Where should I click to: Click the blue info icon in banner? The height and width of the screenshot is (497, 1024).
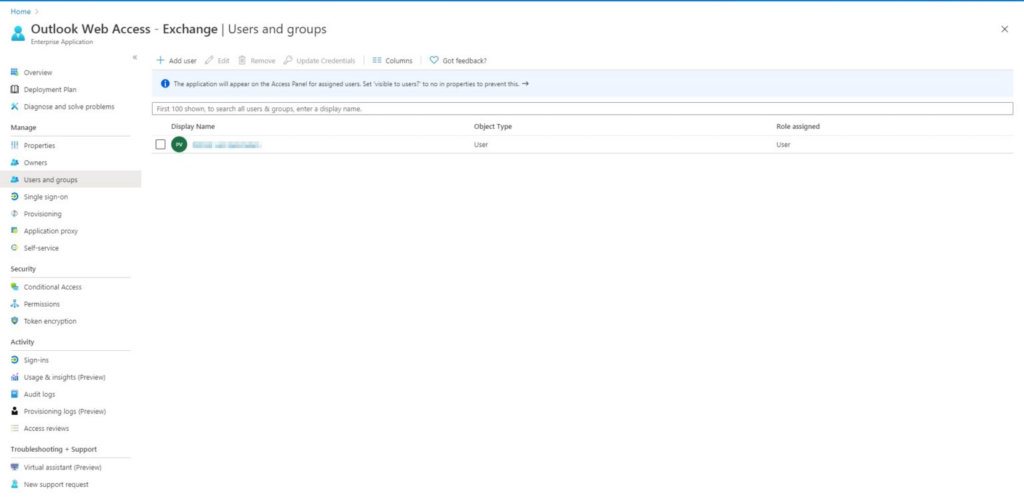pyautogui.click(x=165, y=84)
